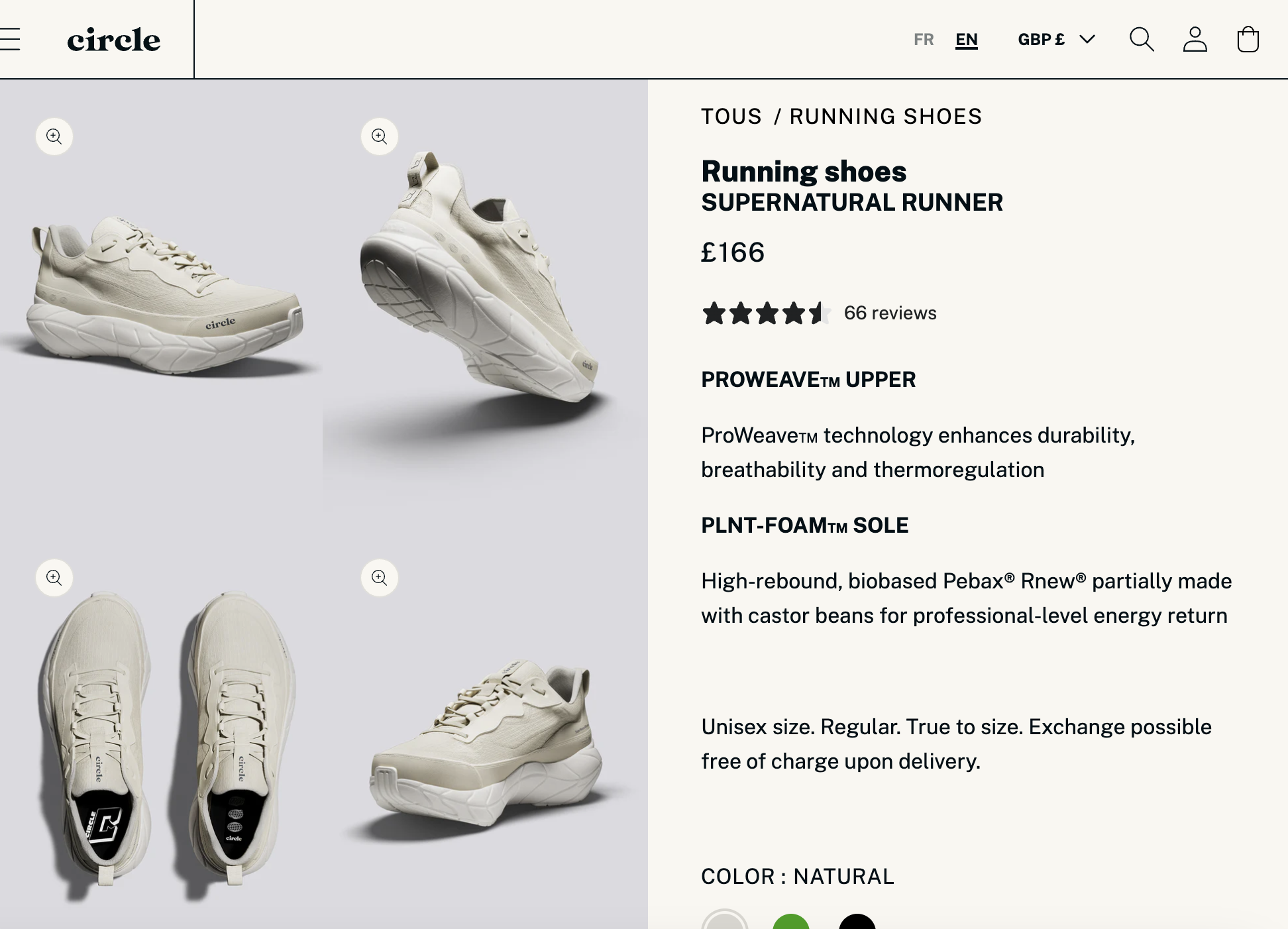This screenshot has width=1288, height=929.
Task: Open the search magnifier icon
Action: coord(1142,40)
